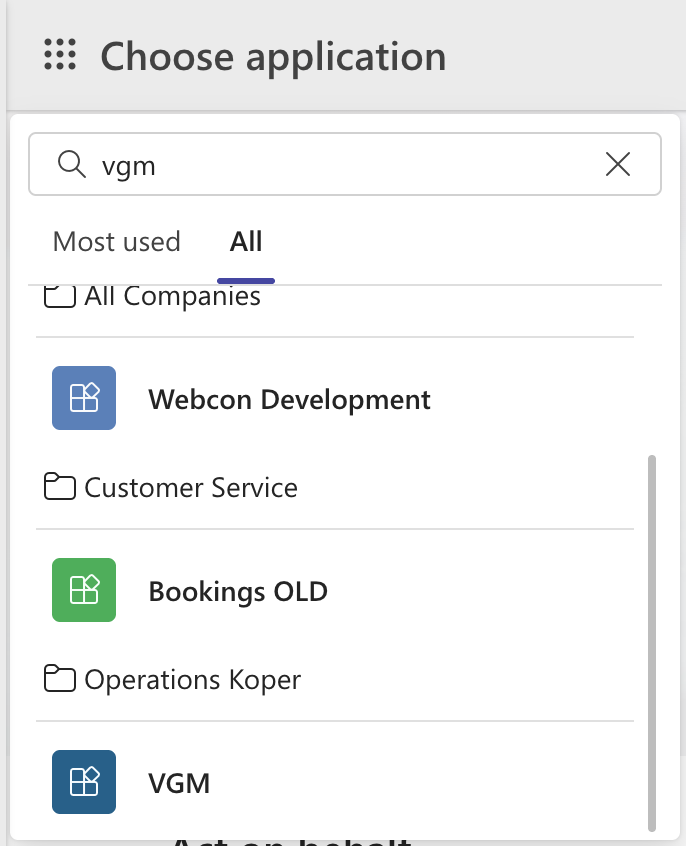
Task: Click the All Companies folder icon
Action: click(60, 297)
